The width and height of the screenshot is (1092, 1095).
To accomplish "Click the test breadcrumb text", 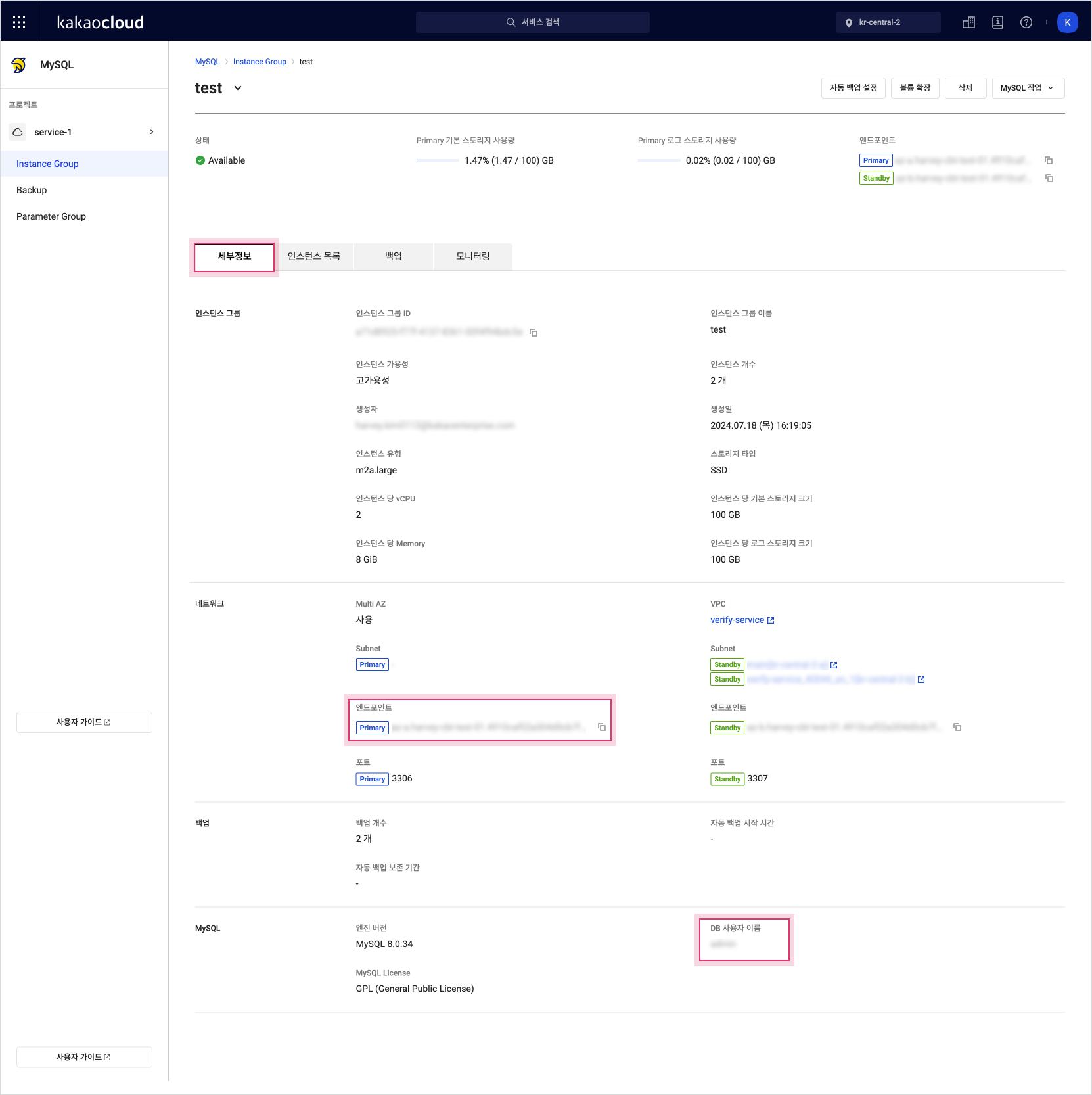I will [x=306, y=62].
